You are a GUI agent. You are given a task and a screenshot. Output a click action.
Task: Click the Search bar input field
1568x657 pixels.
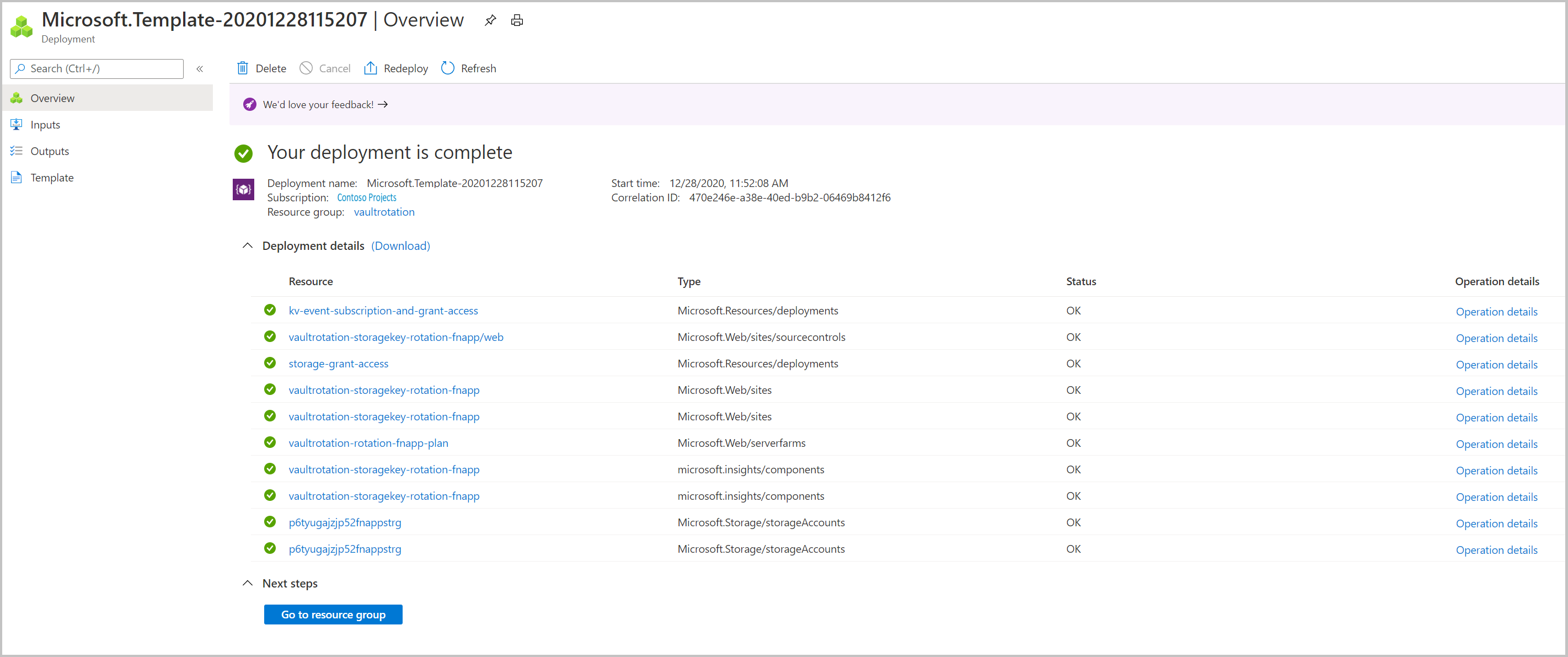[x=96, y=68]
